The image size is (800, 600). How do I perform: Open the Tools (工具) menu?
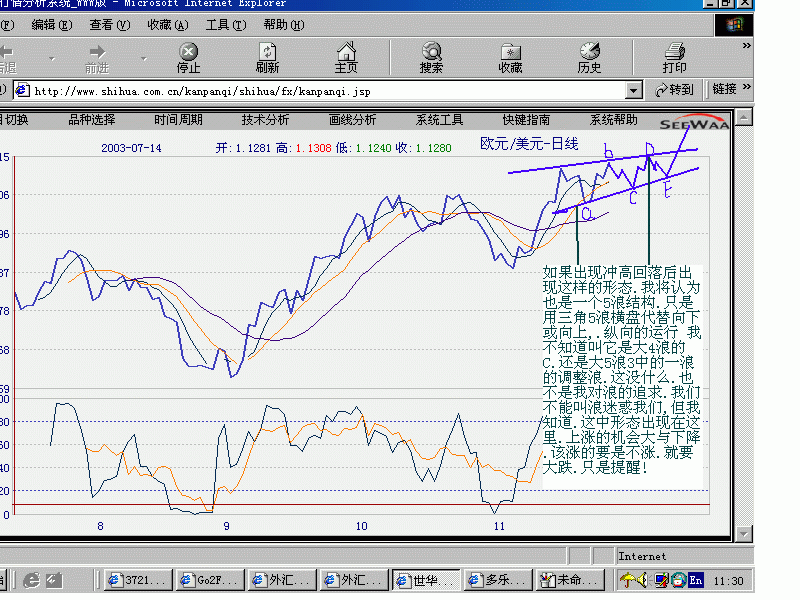[x=226, y=25]
